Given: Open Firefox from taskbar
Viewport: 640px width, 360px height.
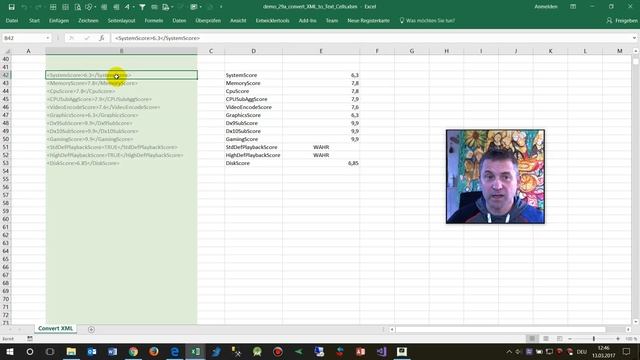Looking at the screenshot, I should (x=154, y=351).
